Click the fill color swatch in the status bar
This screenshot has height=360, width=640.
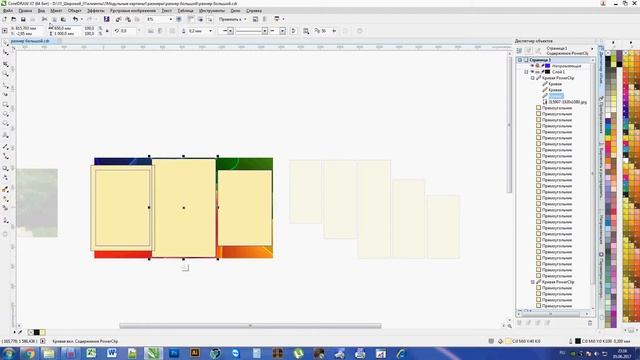point(509,341)
